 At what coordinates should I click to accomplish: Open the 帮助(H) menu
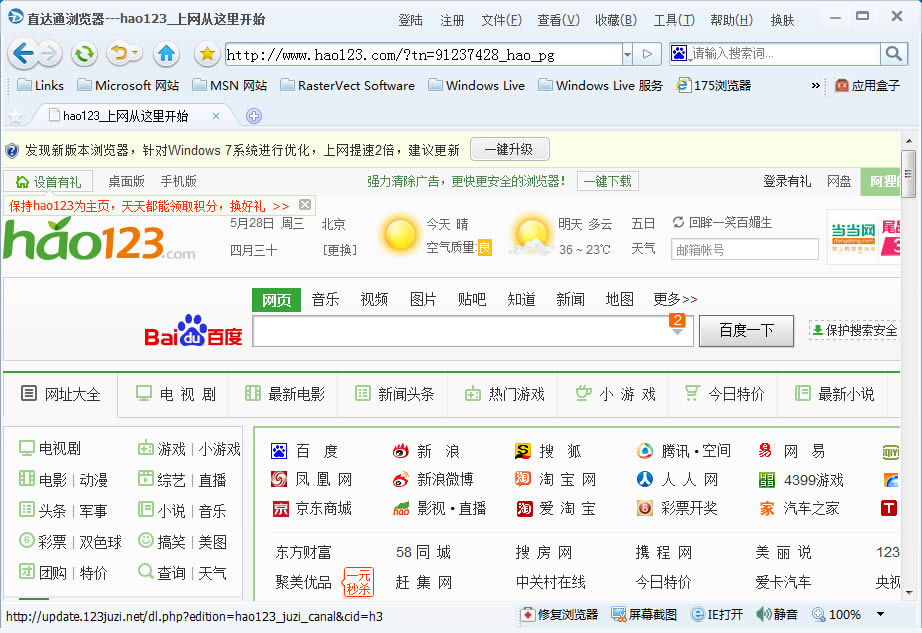(x=731, y=21)
